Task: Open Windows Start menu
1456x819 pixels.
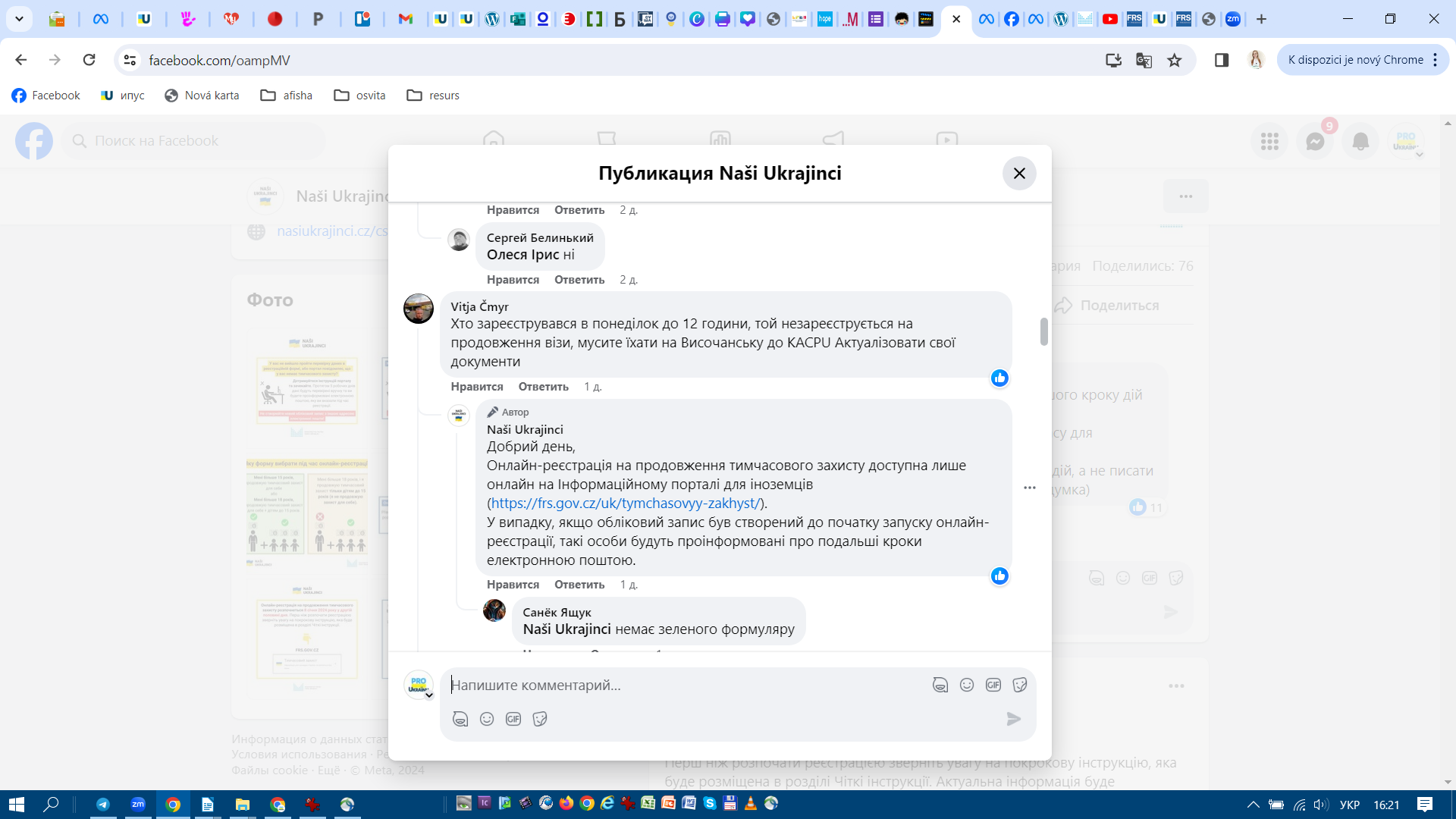Action: point(17,805)
